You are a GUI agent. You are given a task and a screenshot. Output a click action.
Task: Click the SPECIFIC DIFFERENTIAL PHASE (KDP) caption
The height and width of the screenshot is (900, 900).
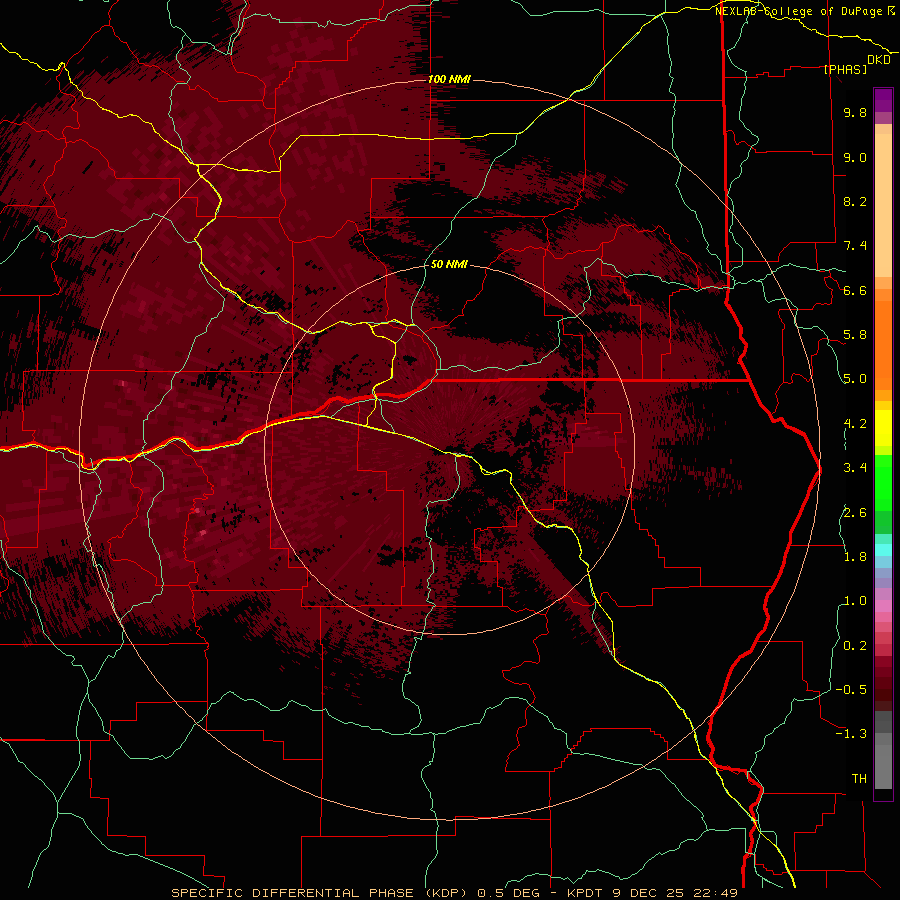coord(322,893)
